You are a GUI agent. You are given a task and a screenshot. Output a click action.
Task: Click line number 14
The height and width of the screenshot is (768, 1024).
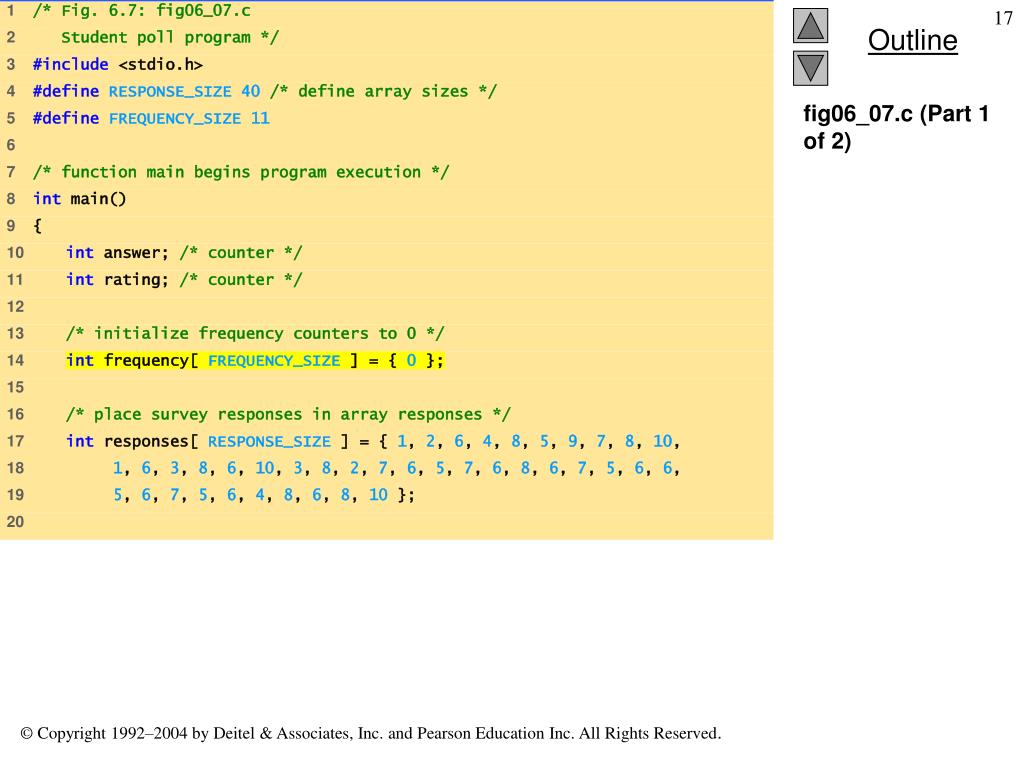click(x=15, y=360)
